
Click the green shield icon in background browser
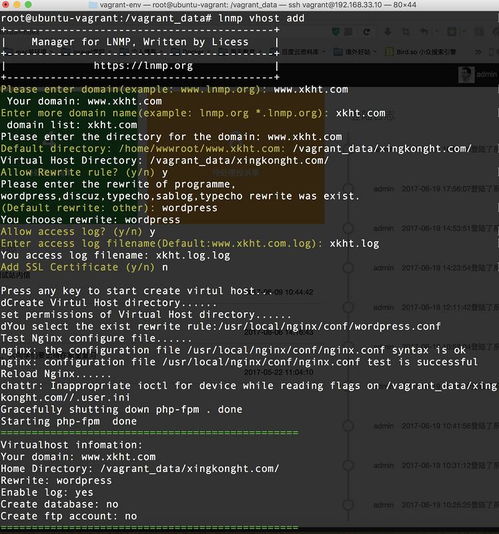pyautogui.click(x=336, y=32)
